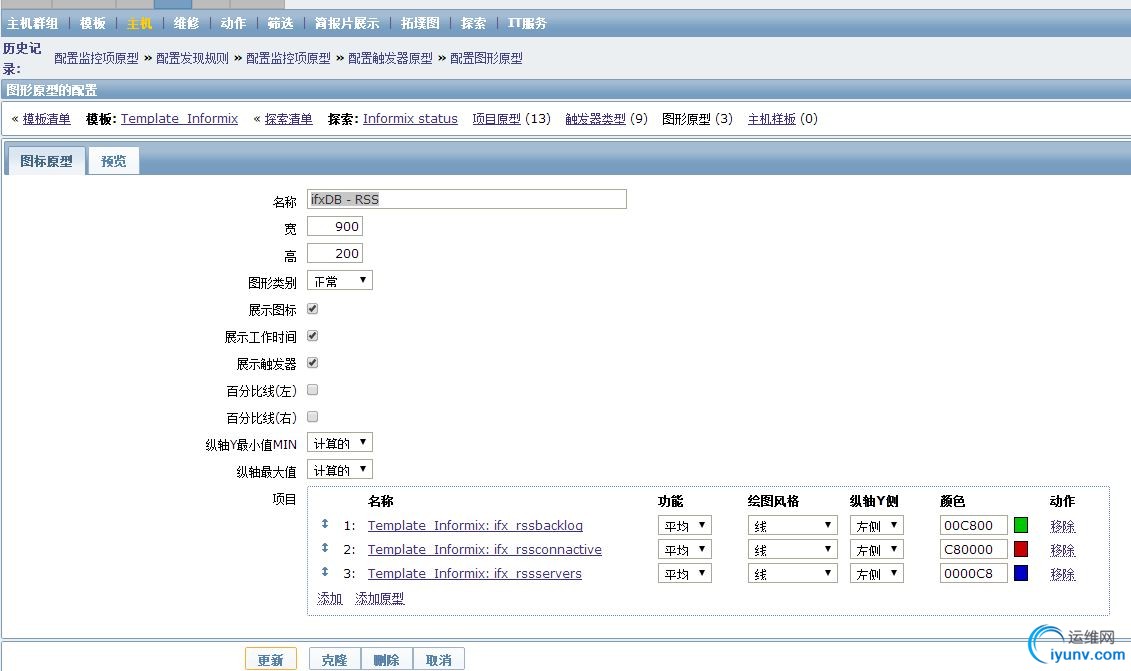The width and height of the screenshot is (1131, 671).
Task: Click the reorder handle for item row 1
Action: point(325,524)
